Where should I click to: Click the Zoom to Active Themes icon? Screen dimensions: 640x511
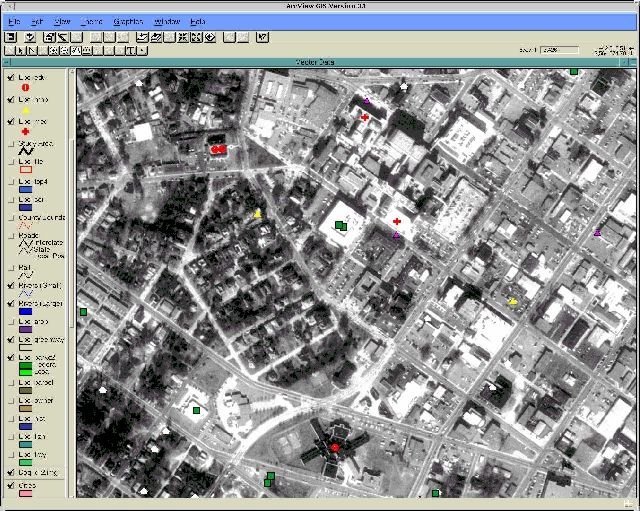(156, 37)
